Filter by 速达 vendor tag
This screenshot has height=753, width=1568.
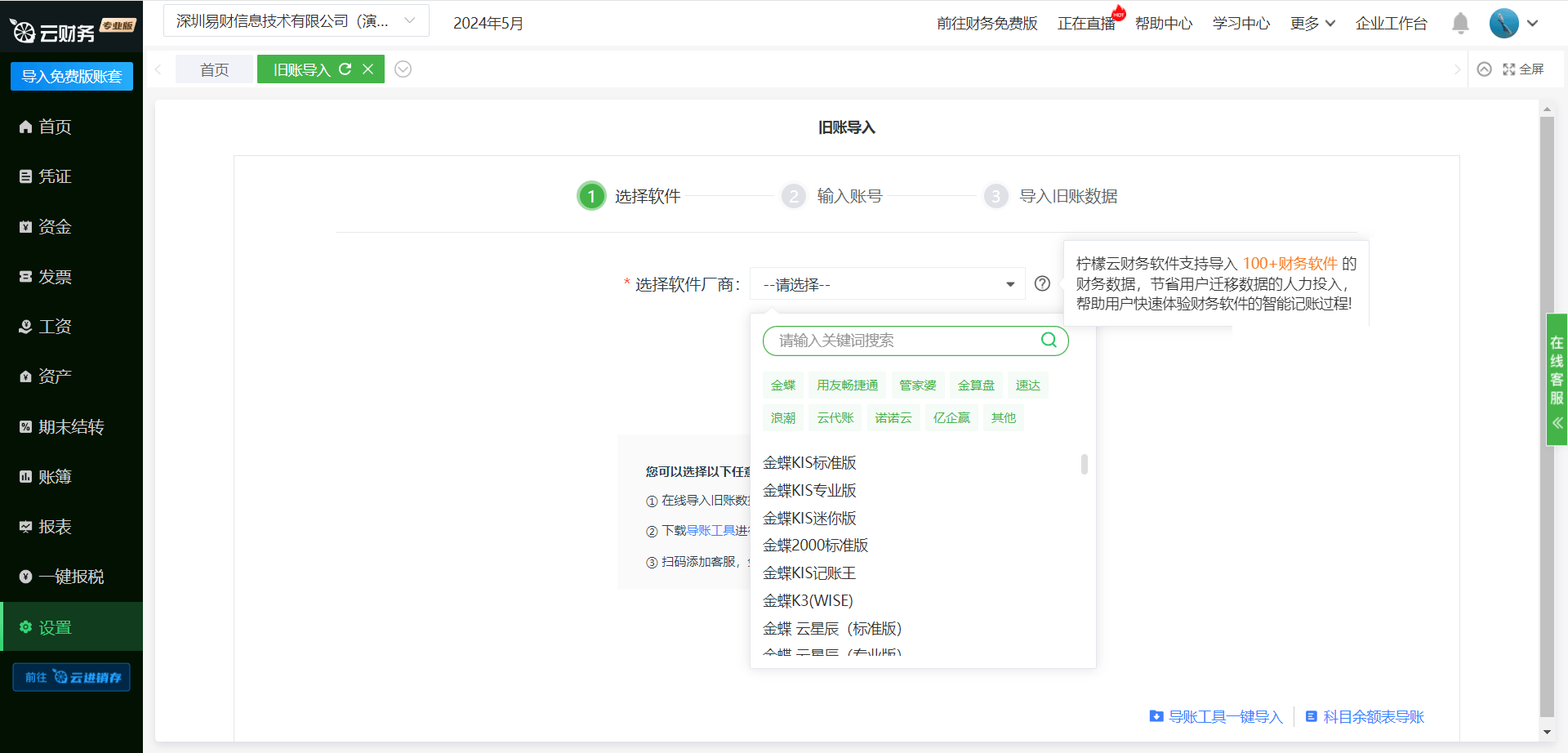click(x=1028, y=385)
